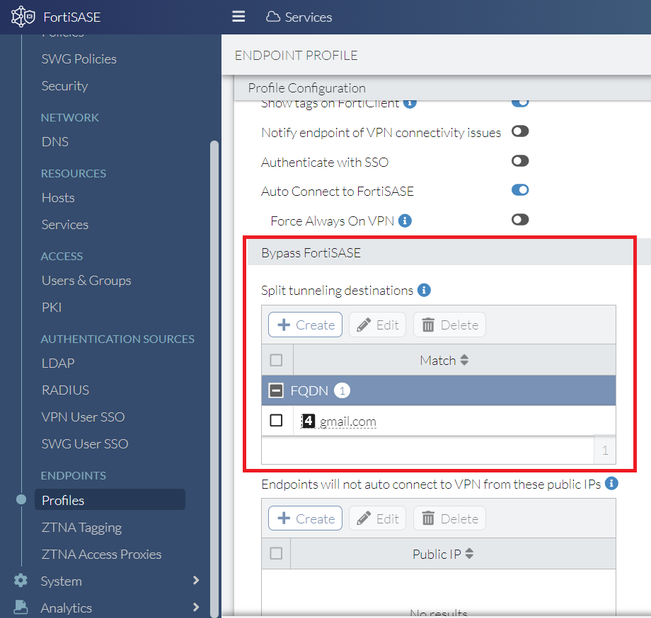The height and width of the screenshot is (618, 651).
Task: Open PKI under Access
Action: click(x=51, y=308)
